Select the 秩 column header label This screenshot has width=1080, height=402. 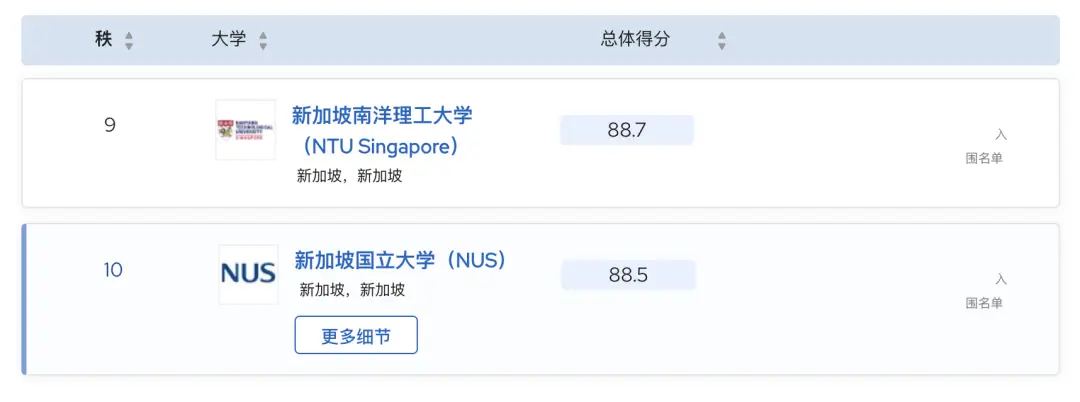[x=103, y=40]
